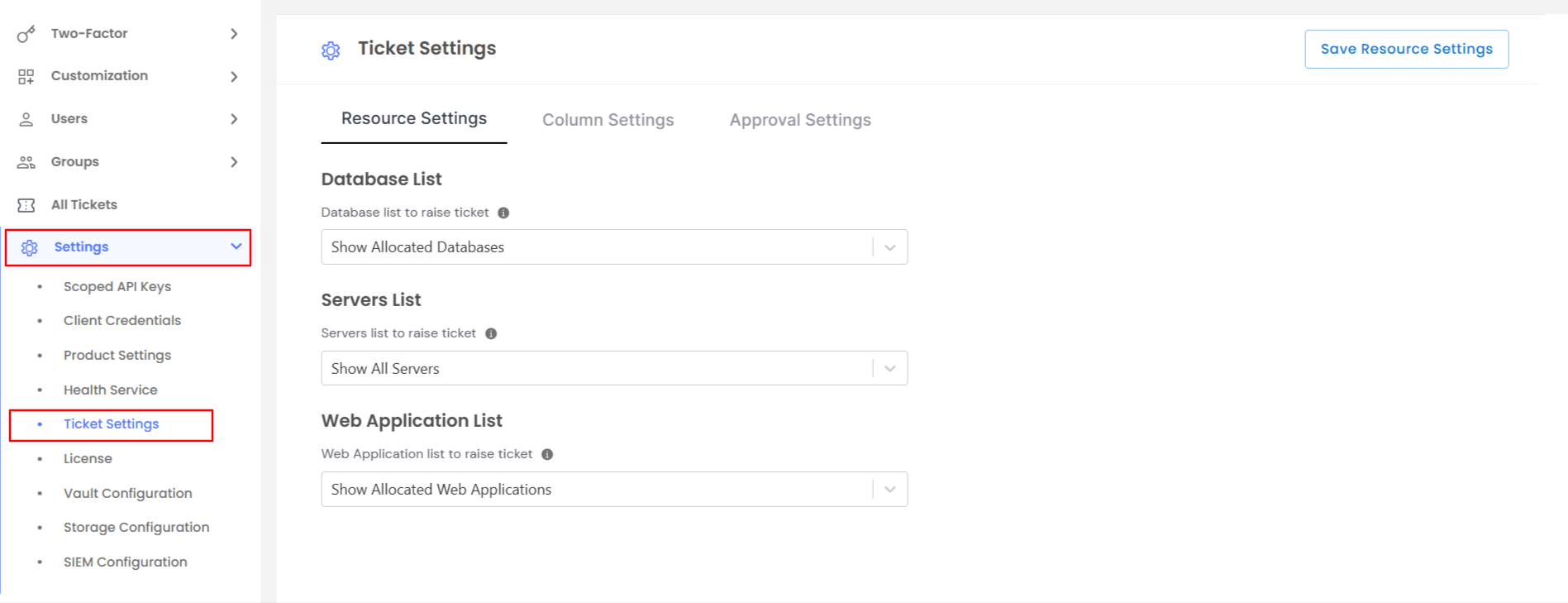Open the Show Allocated Databases dropdown

613,247
